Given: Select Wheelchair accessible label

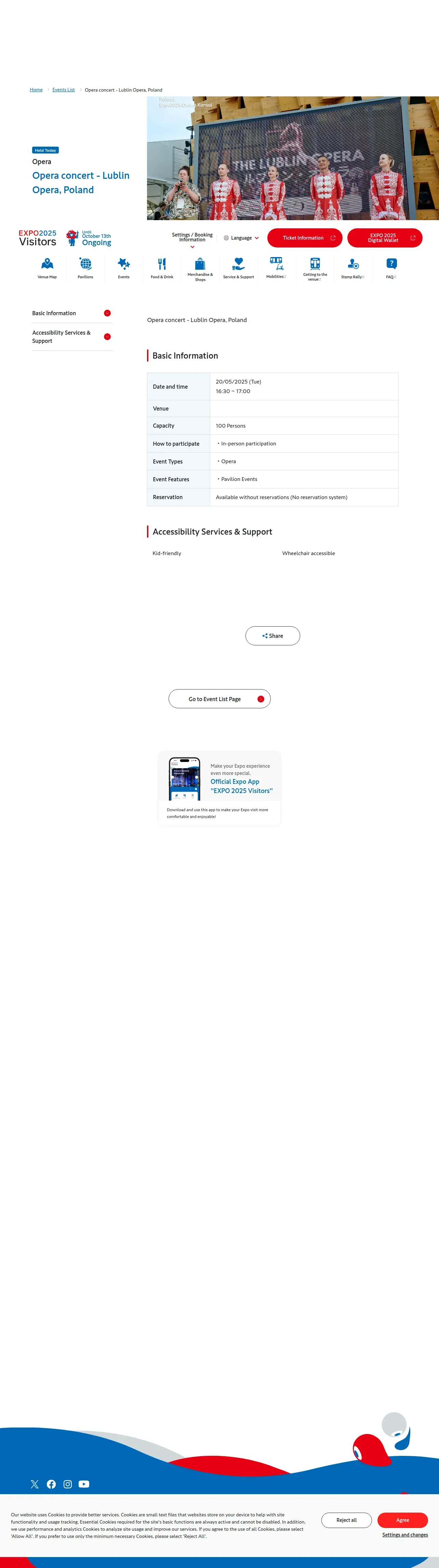Looking at the screenshot, I should pos(309,553).
